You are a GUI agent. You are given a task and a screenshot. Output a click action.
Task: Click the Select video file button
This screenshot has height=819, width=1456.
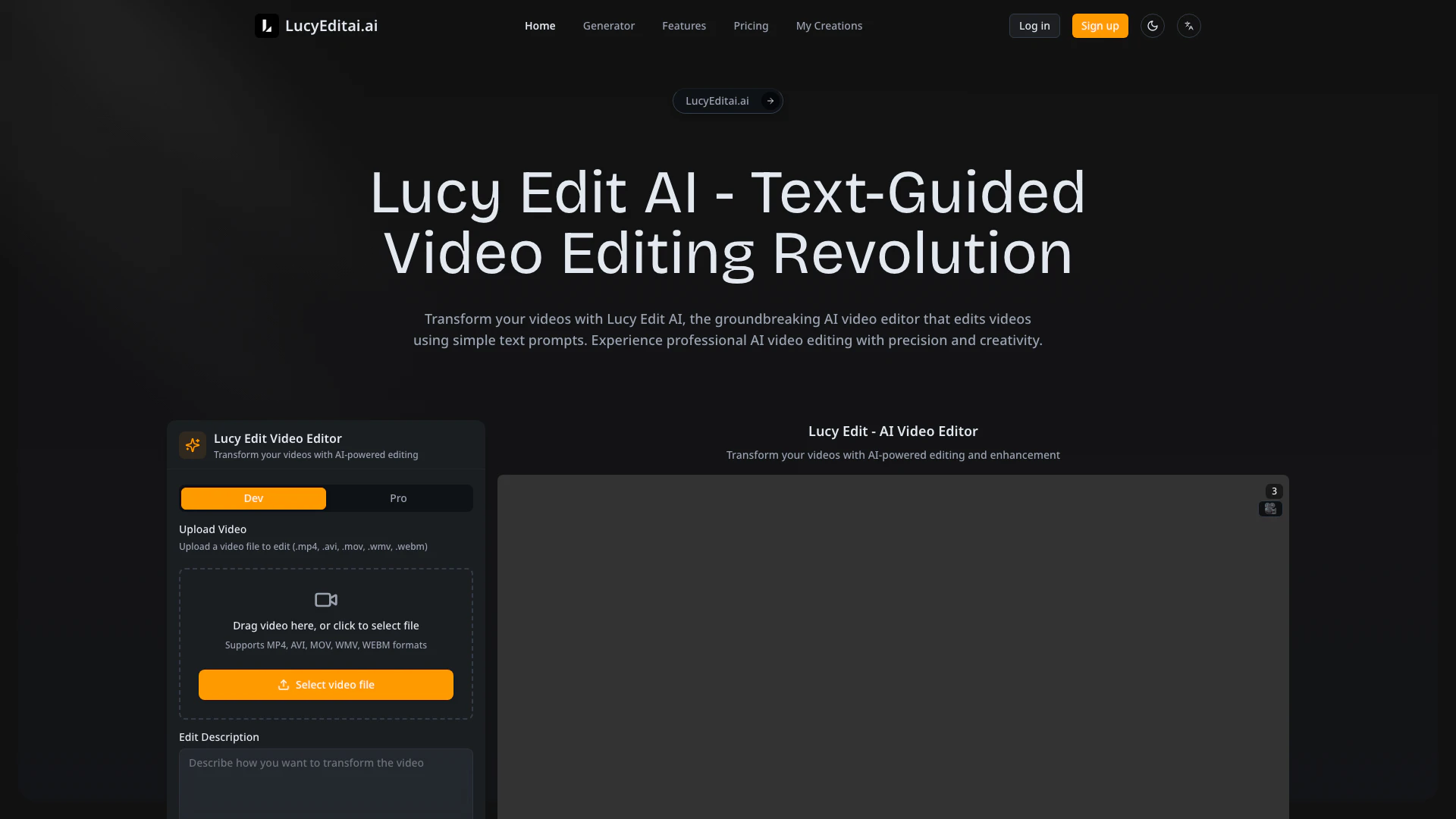click(326, 685)
